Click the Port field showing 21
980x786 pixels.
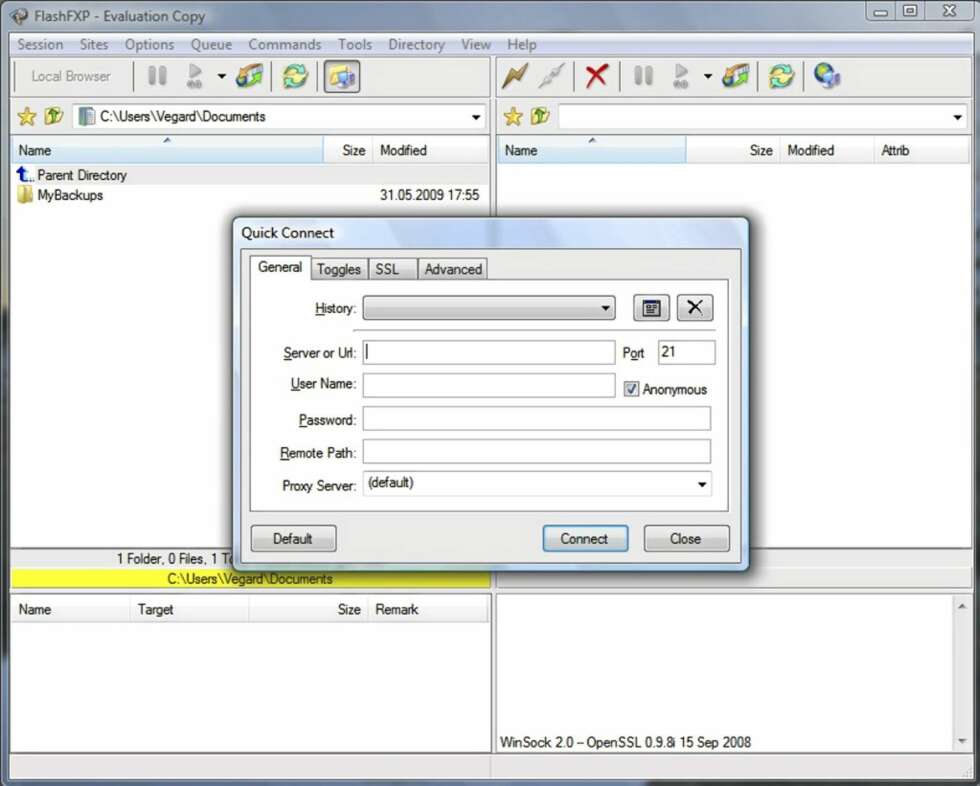[x=686, y=352]
